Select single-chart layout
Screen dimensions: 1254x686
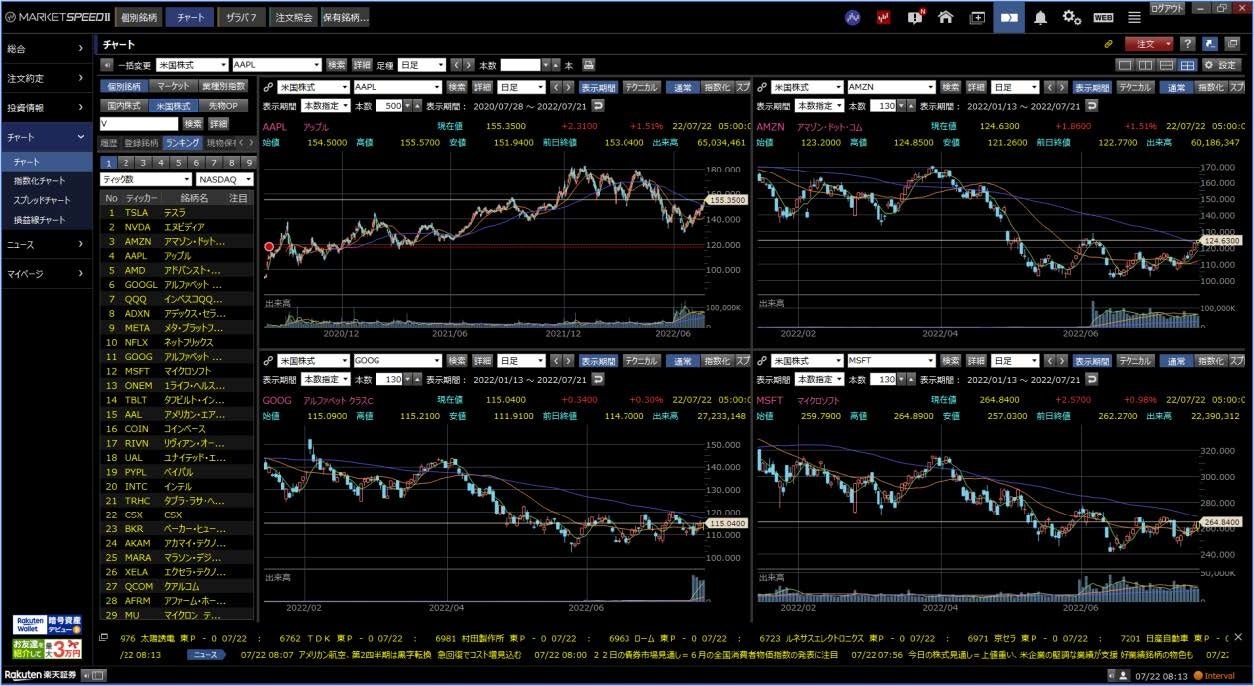1125,65
